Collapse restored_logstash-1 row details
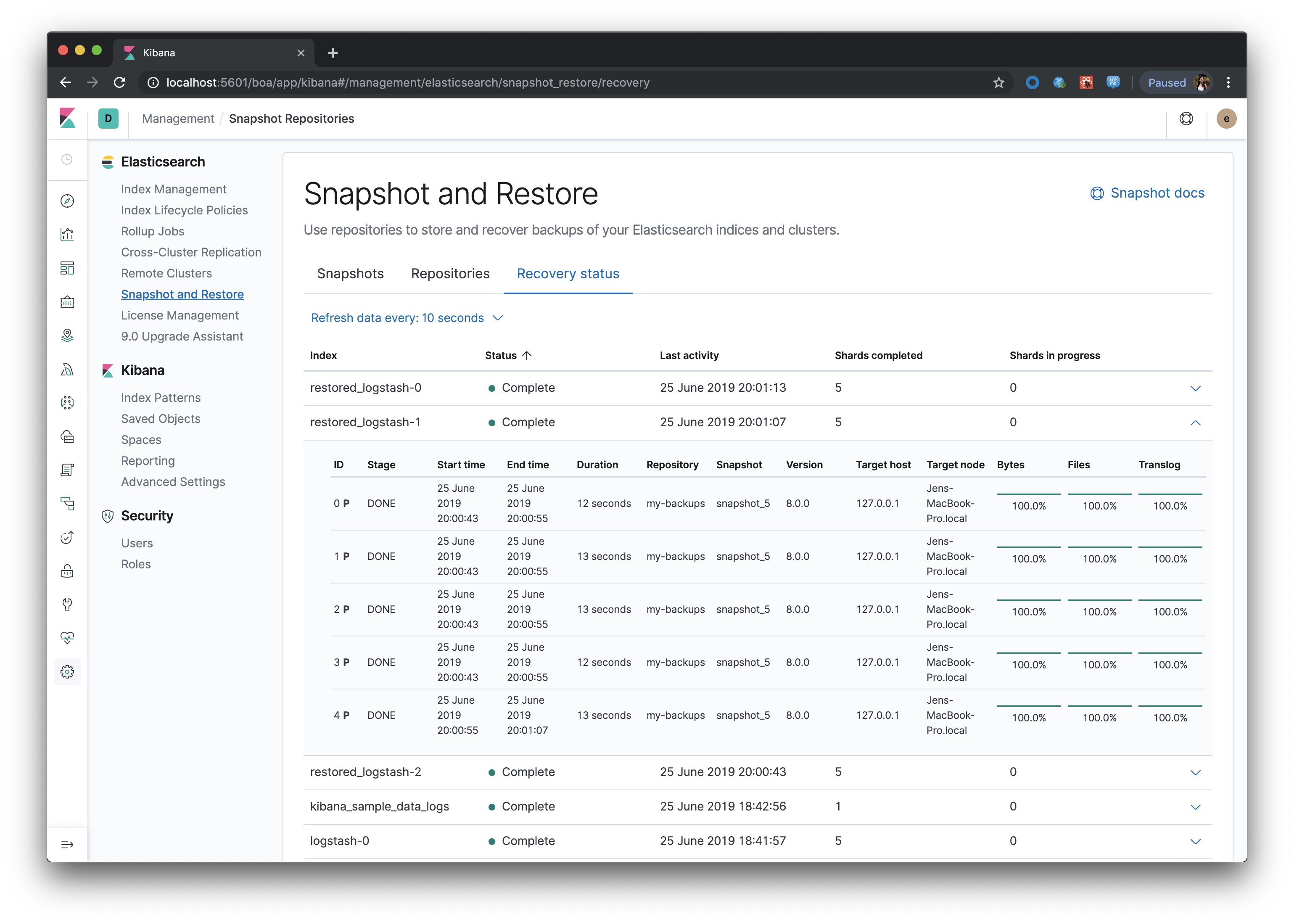Screen dimensions: 1294x924 1195,423
